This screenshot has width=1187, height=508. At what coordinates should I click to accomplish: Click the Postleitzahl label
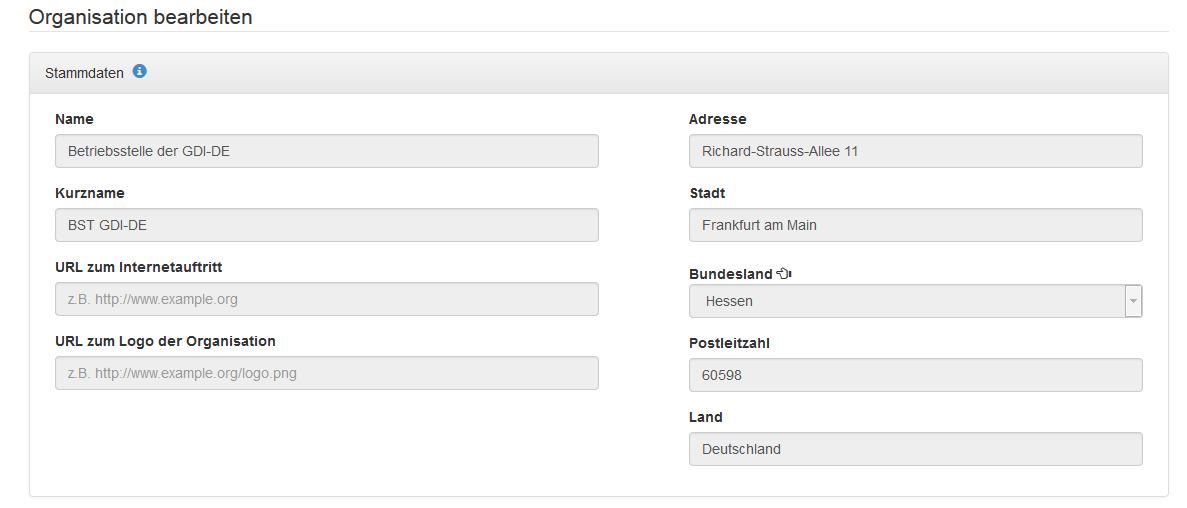point(729,343)
